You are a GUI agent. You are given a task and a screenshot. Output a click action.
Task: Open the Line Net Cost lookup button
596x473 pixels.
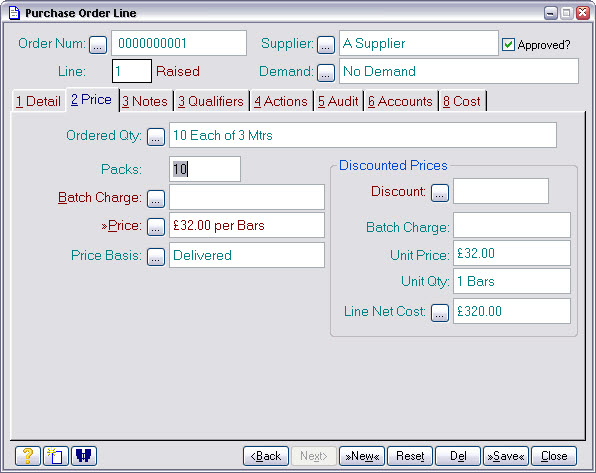(x=440, y=313)
